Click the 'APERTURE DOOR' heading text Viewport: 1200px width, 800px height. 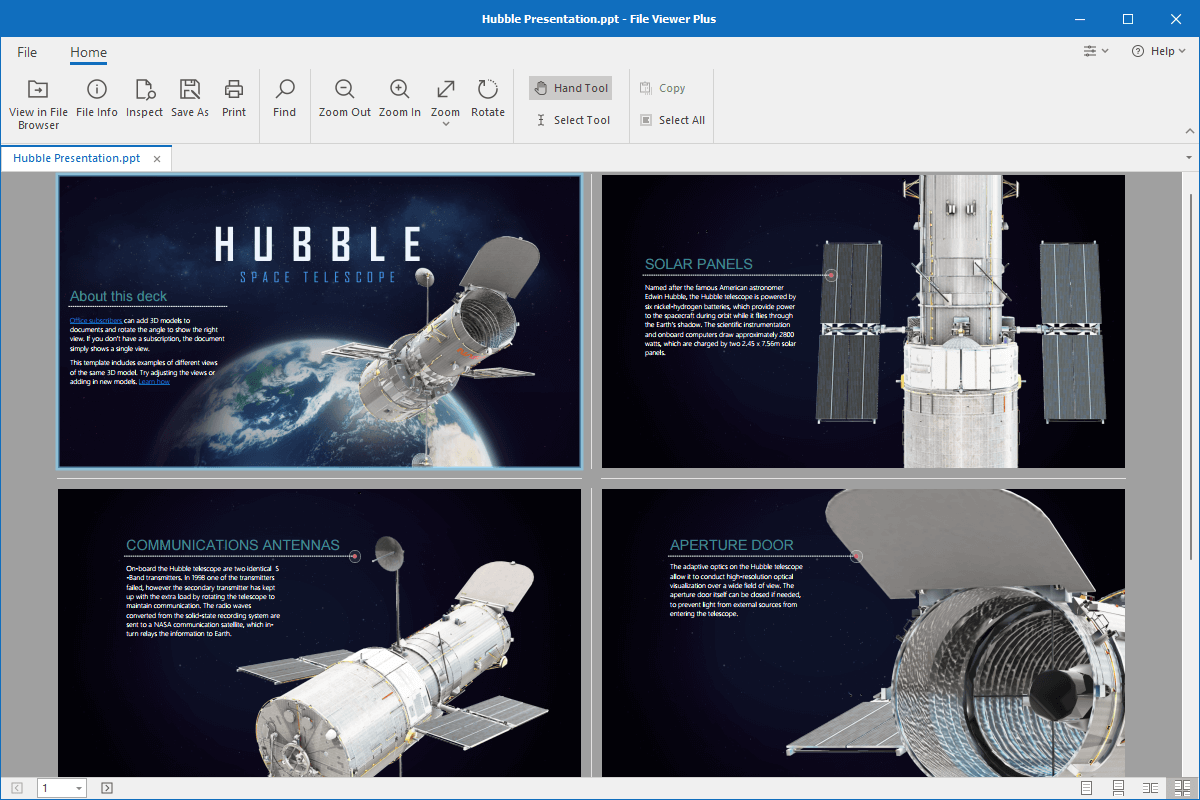732,545
